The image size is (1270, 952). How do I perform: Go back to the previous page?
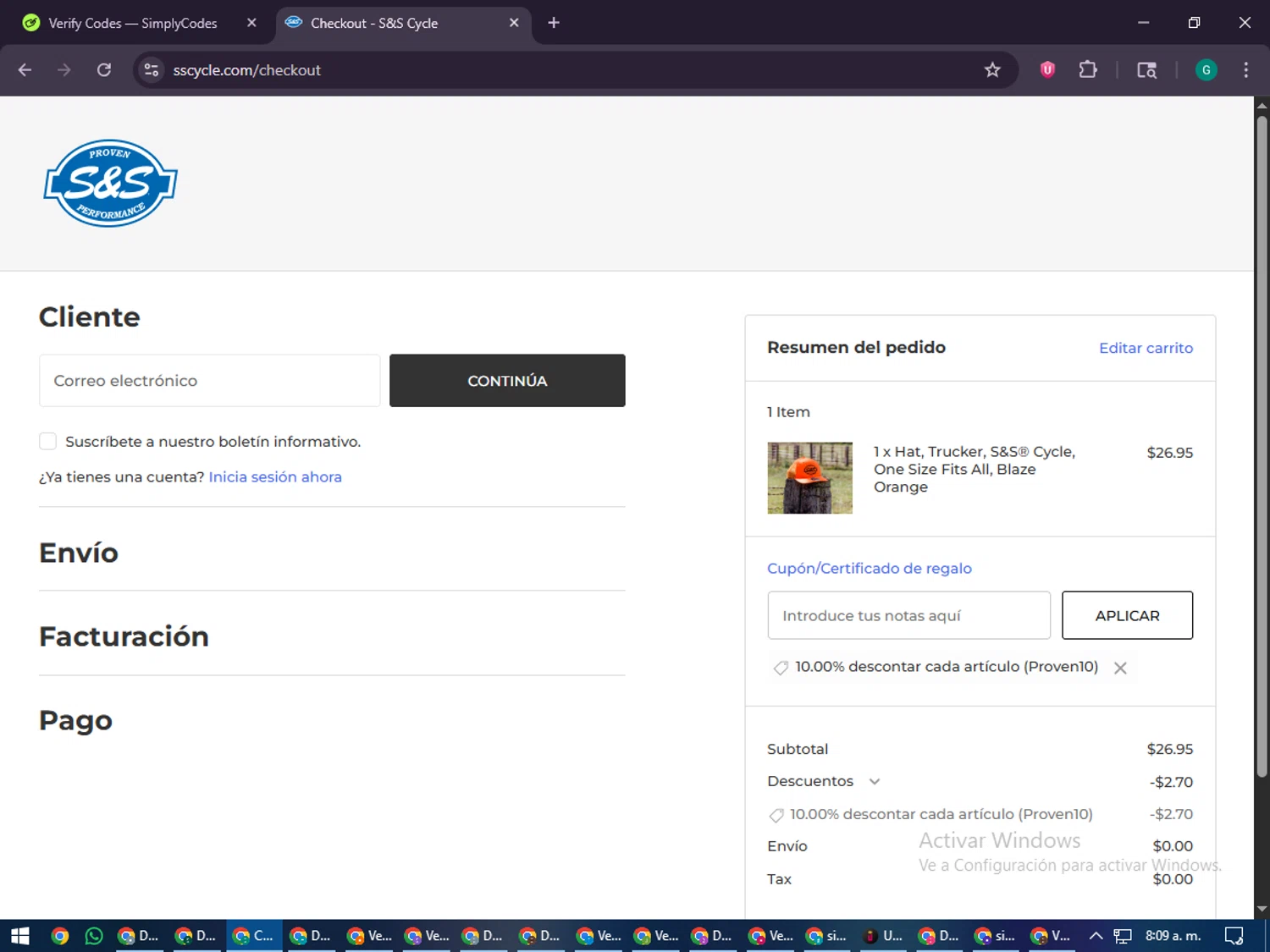pyautogui.click(x=25, y=70)
